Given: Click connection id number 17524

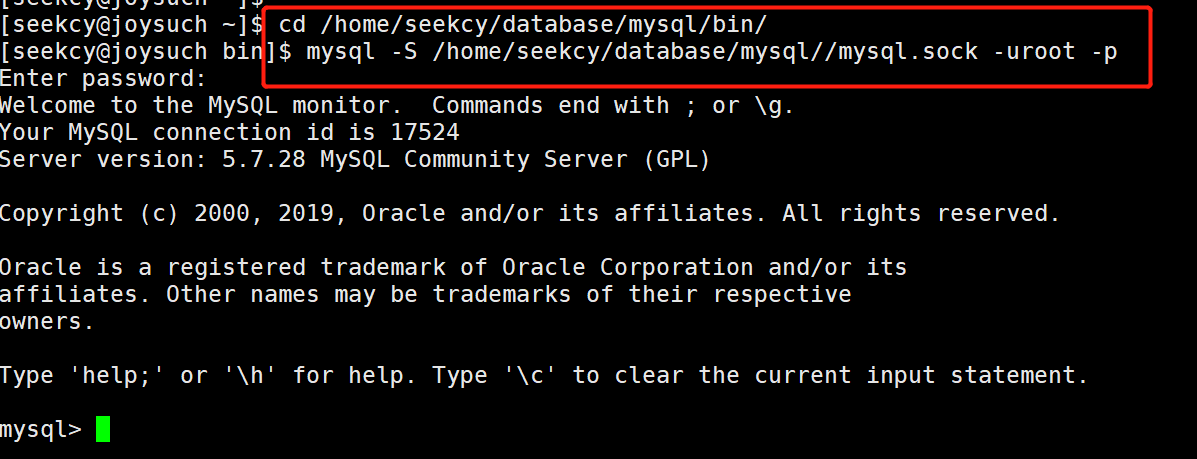Looking at the screenshot, I should coord(425,133).
